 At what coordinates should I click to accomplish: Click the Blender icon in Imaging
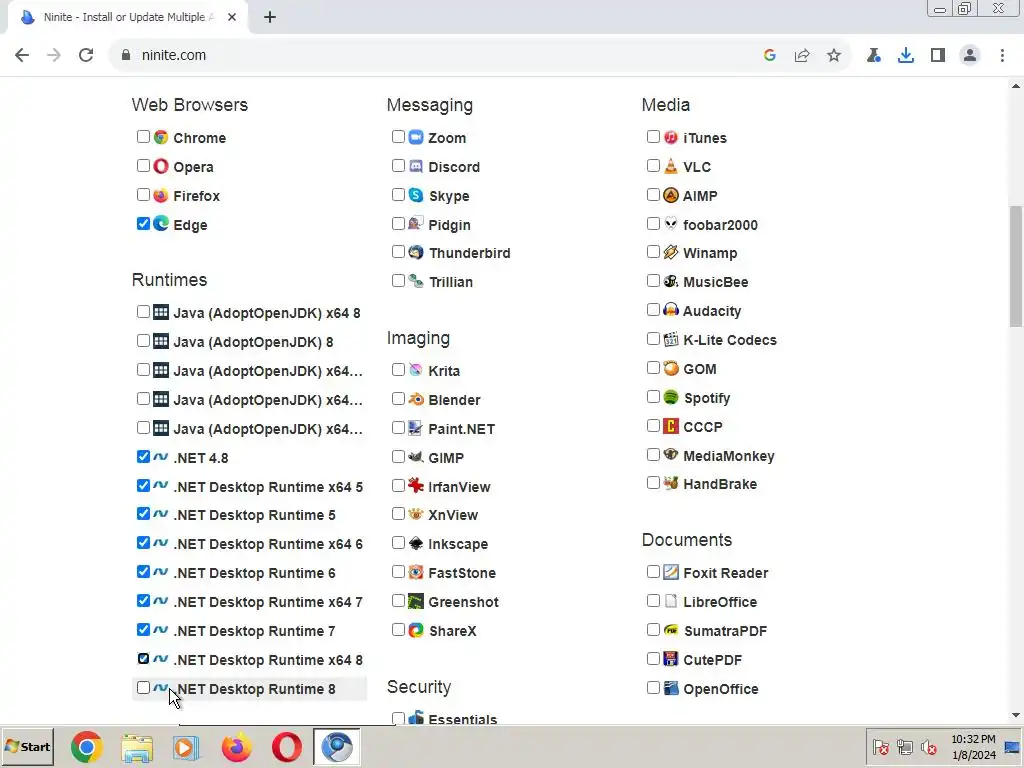coord(416,399)
